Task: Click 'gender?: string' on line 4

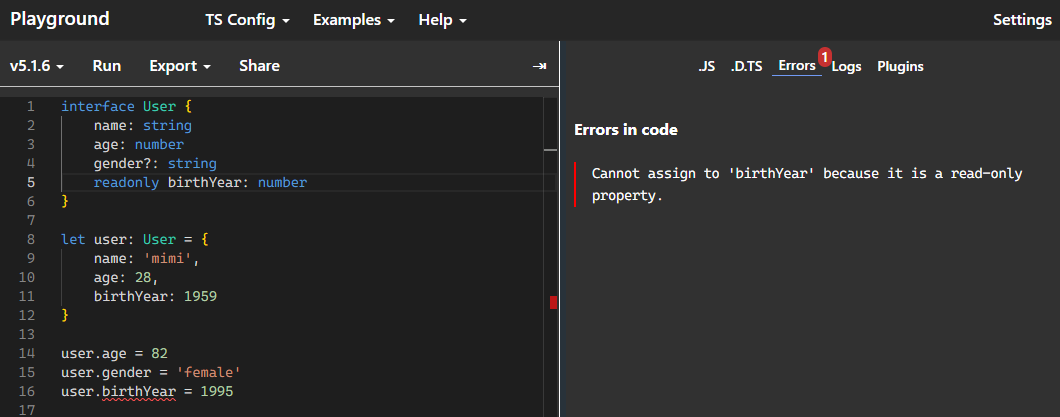Action: (x=155, y=164)
